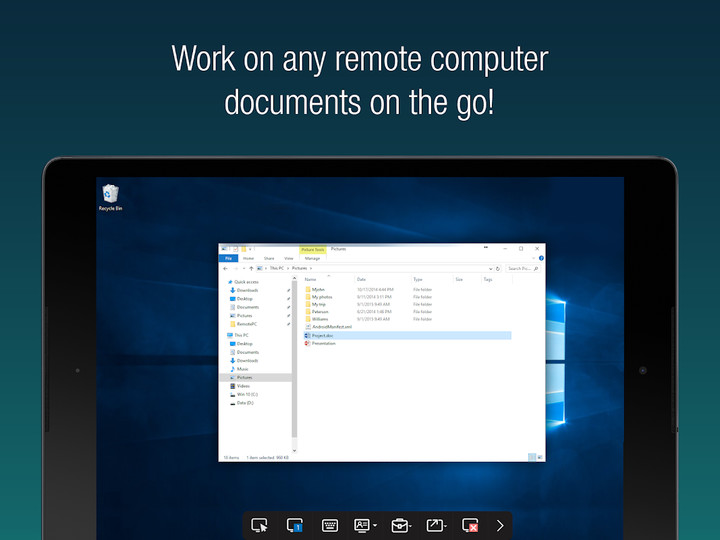This screenshot has height=540, width=720.
Task: Click Pictures in the address breadcrumb
Action: click(299, 268)
